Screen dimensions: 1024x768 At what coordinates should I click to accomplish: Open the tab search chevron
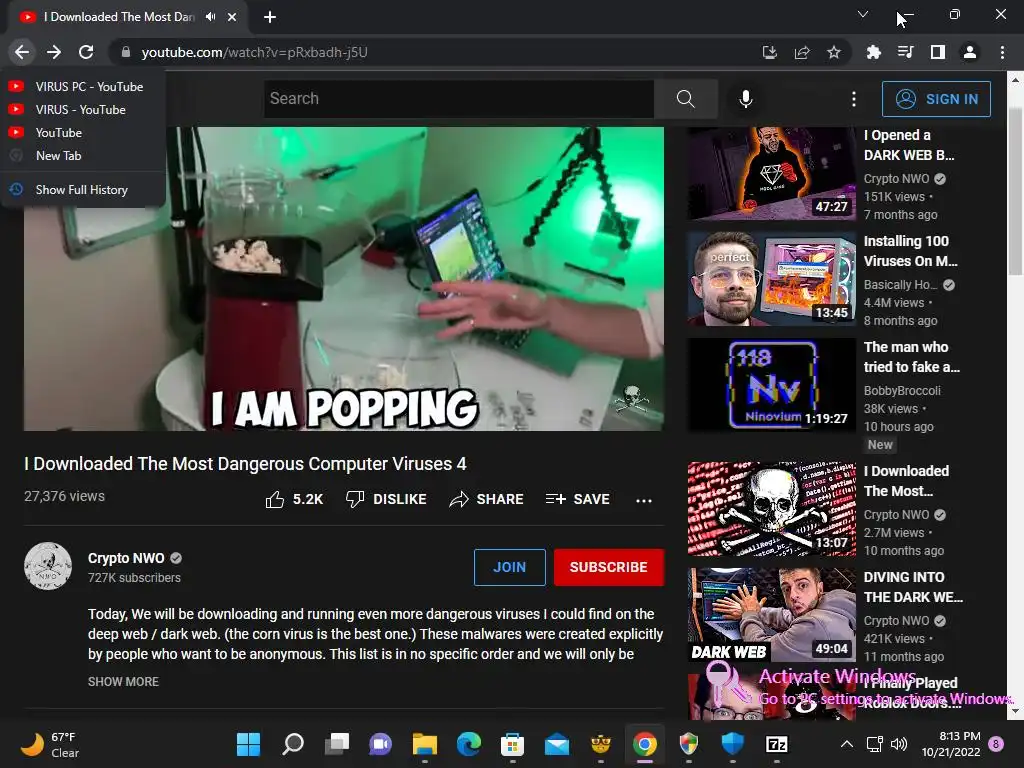[863, 14]
